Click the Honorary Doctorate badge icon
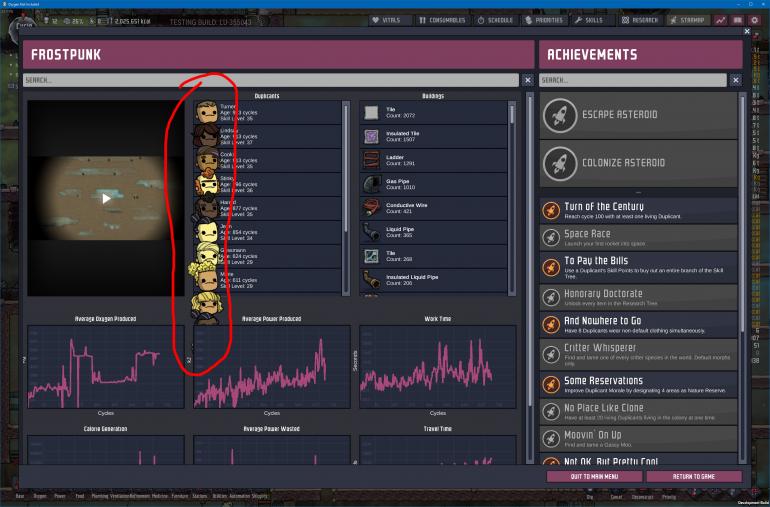This screenshot has width=770, height=507. (551, 297)
